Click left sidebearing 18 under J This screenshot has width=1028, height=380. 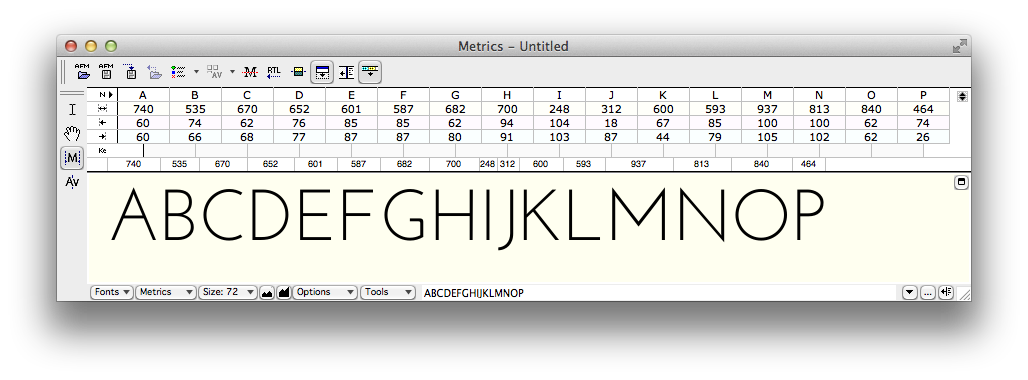(x=611, y=123)
